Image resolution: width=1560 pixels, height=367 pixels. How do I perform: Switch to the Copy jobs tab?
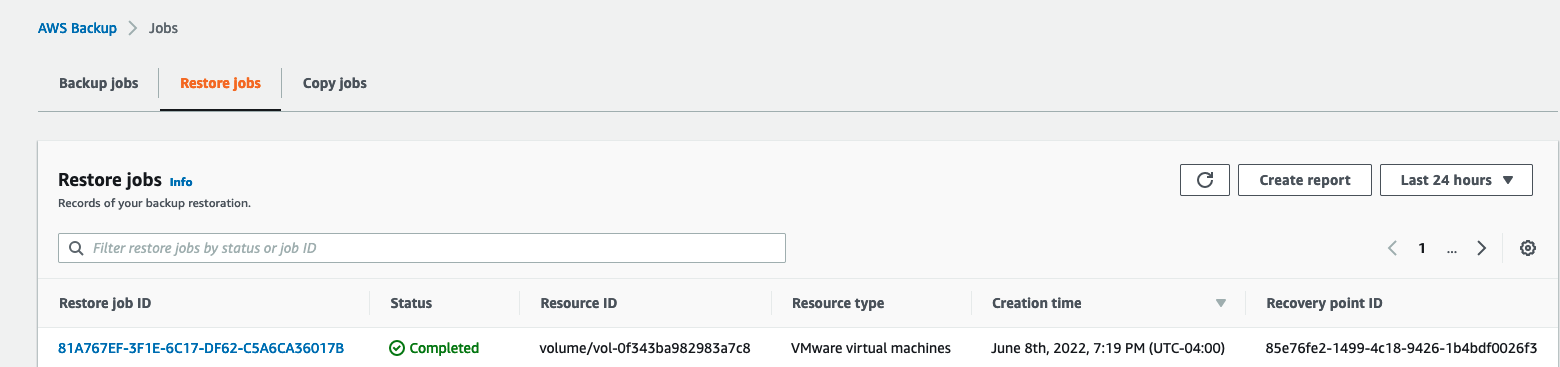(335, 83)
